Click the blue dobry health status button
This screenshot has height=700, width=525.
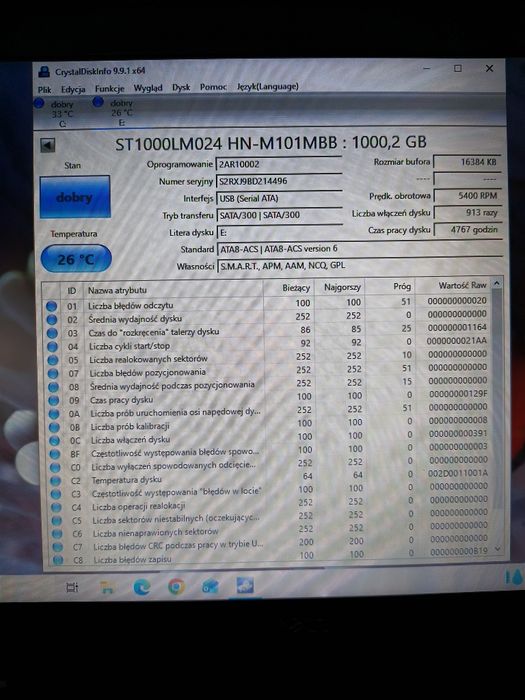click(x=75, y=197)
